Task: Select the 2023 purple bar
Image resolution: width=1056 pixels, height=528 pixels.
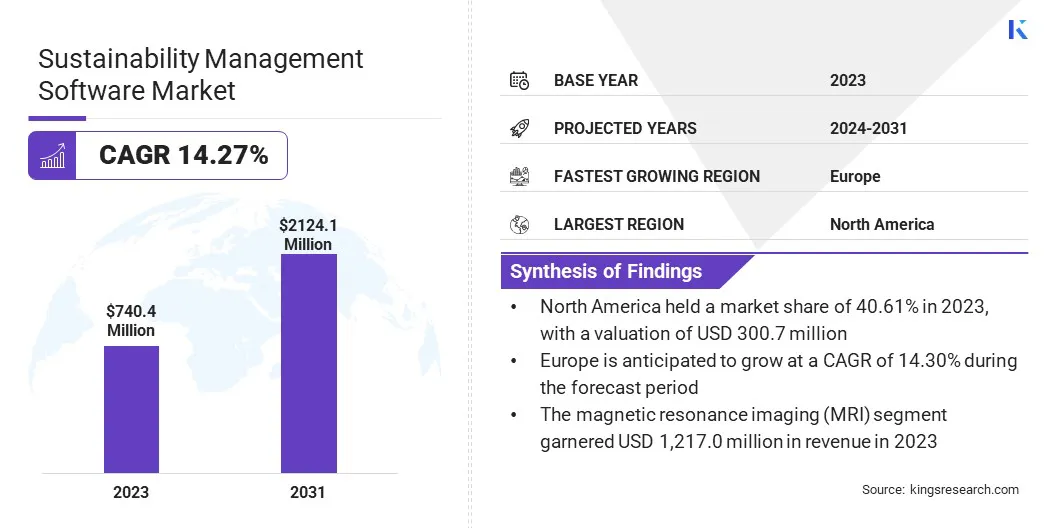Action: tap(131, 409)
